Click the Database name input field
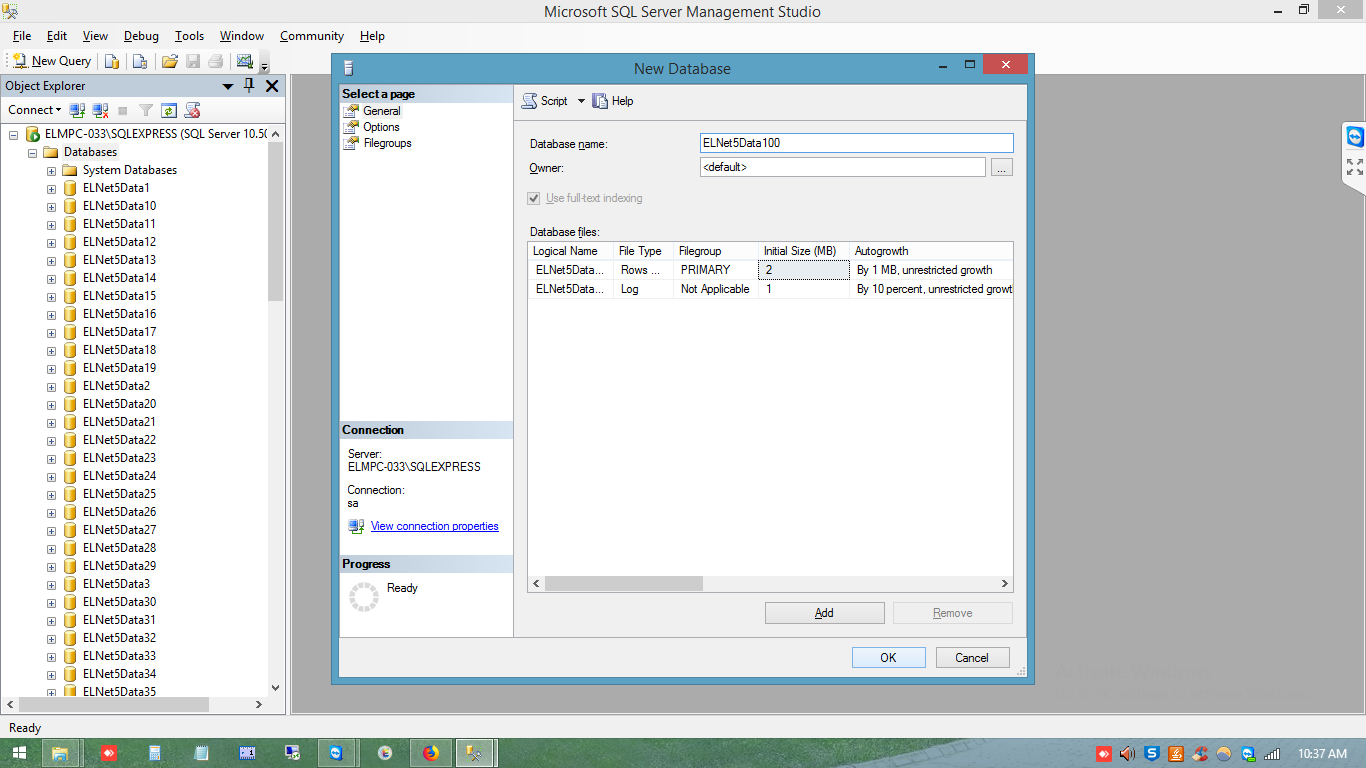 point(856,143)
